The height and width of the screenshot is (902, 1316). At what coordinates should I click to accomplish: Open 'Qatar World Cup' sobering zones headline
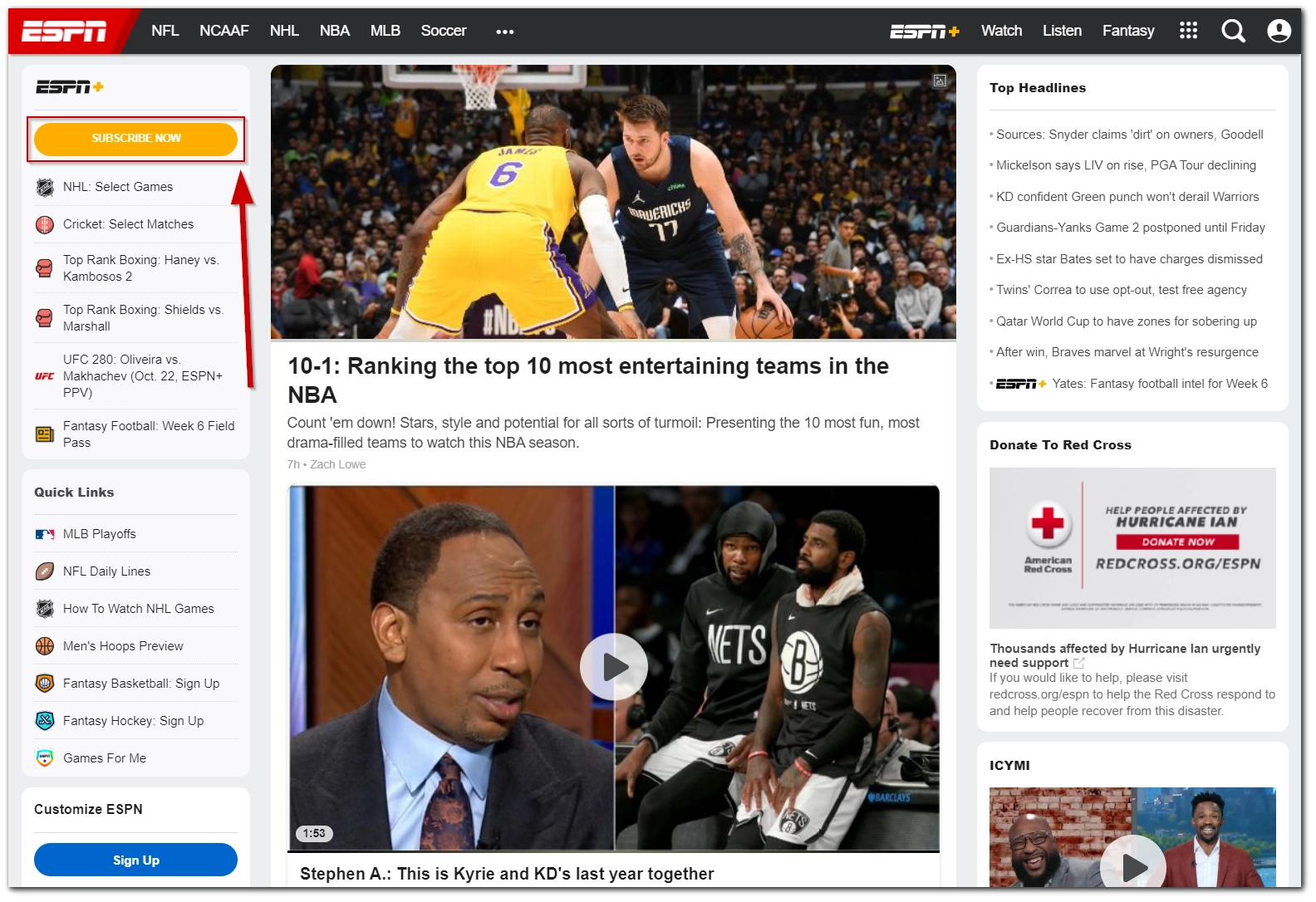(x=1127, y=321)
